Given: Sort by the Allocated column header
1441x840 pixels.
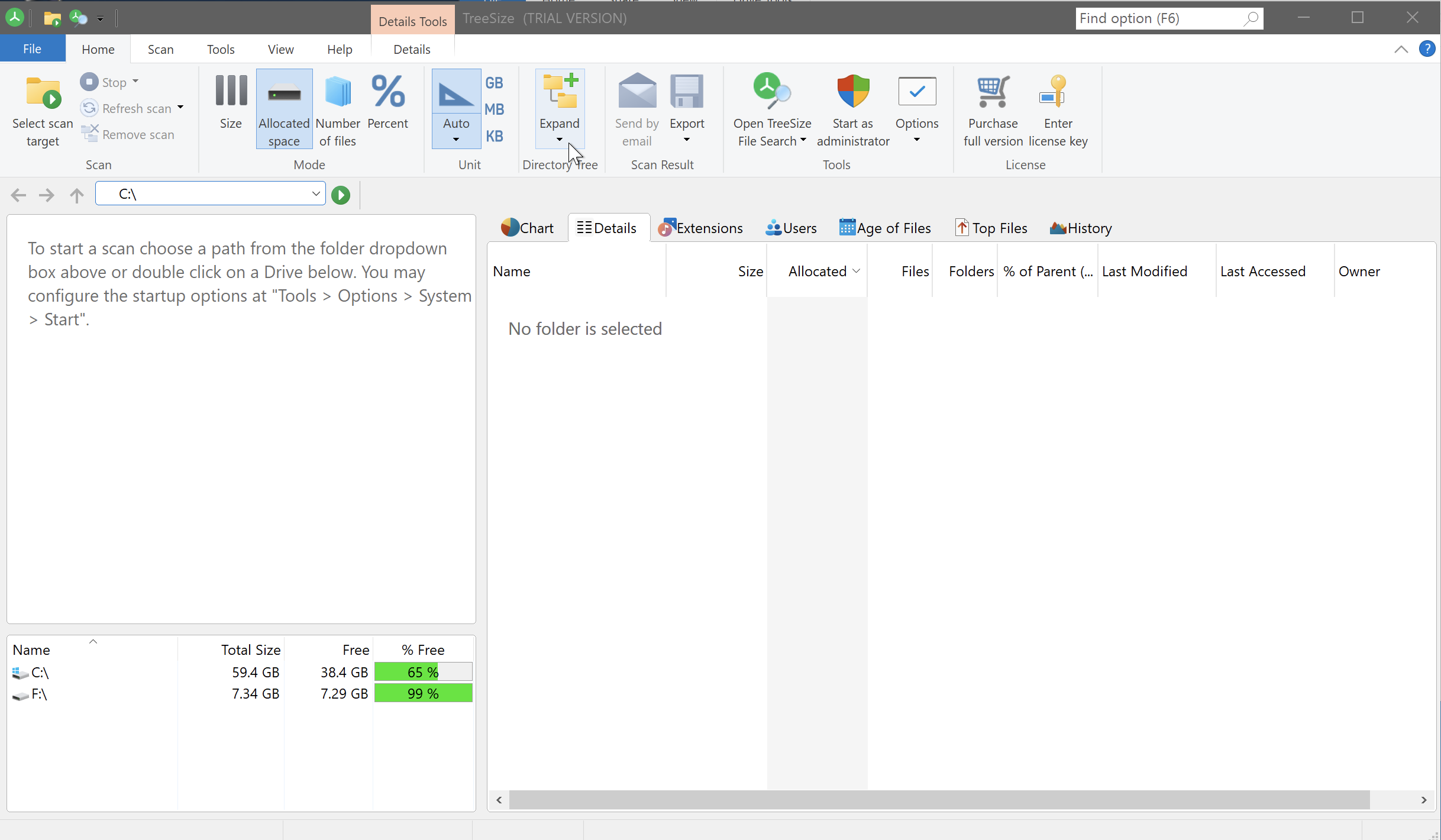Looking at the screenshot, I should click(817, 271).
